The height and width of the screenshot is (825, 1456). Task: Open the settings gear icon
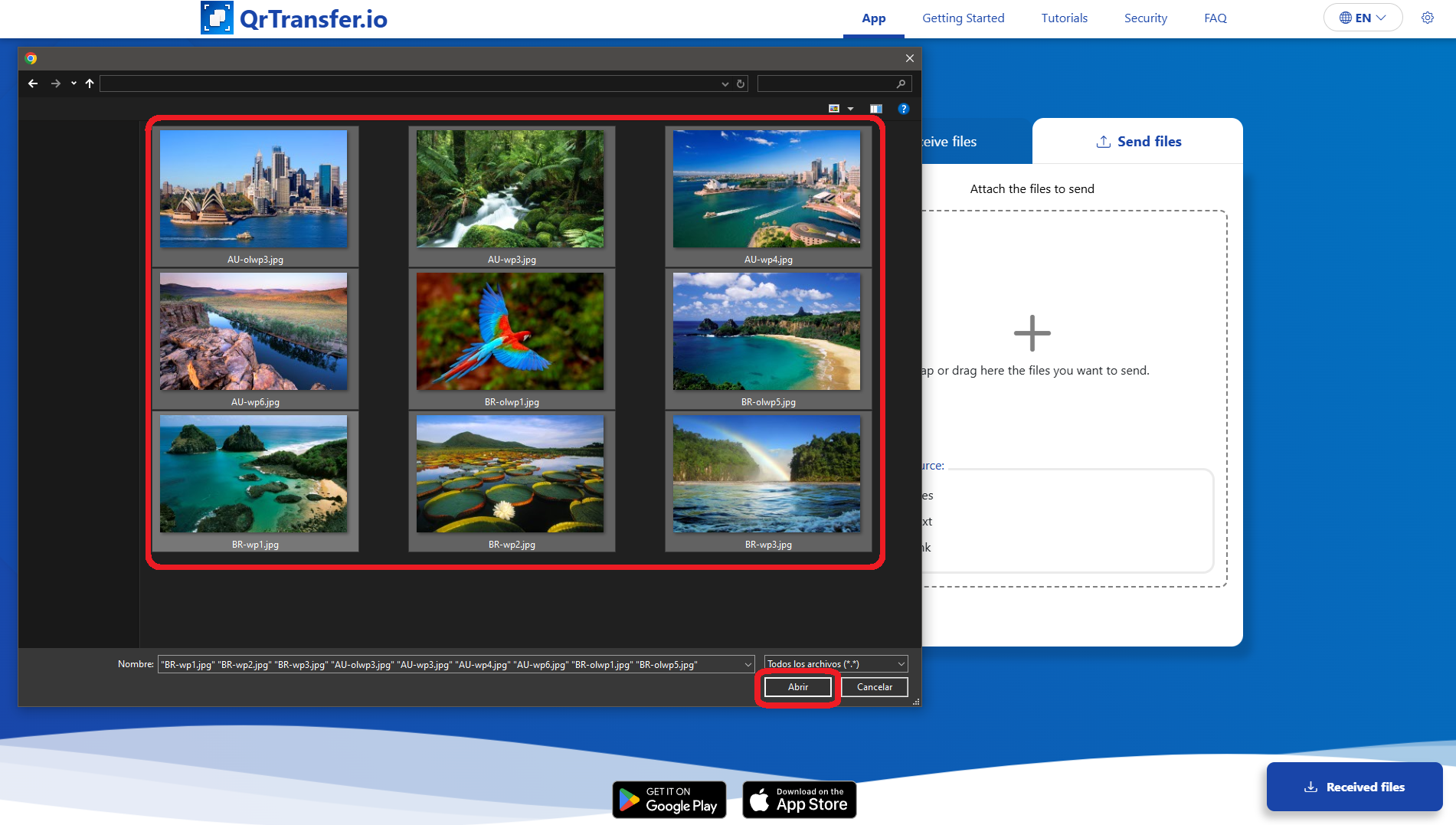pos(1428,18)
